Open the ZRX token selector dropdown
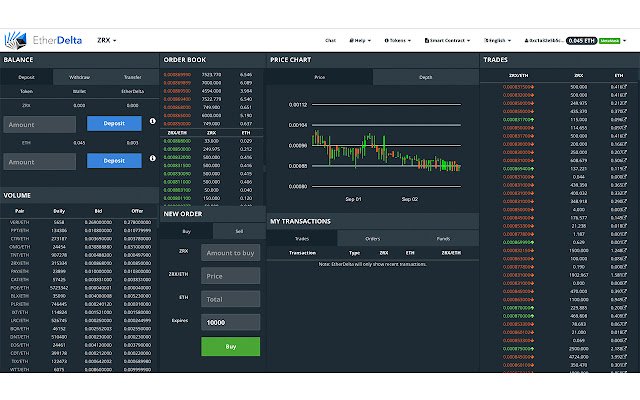640x400 pixels. pyautogui.click(x=107, y=40)
